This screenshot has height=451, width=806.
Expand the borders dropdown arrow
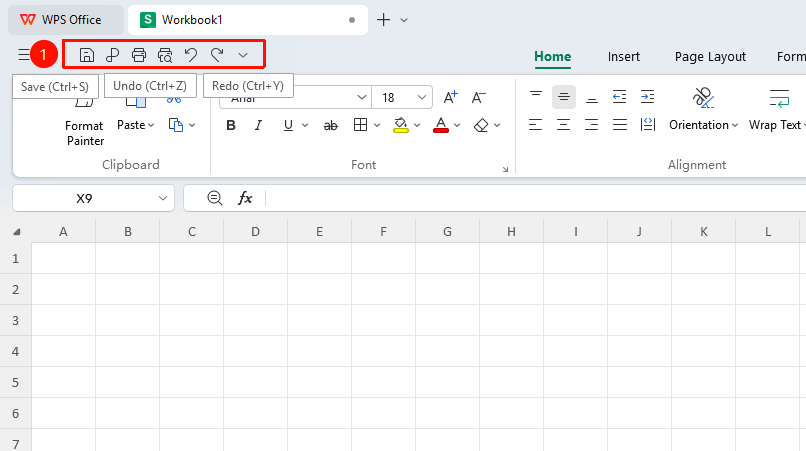click(x=377, y=125)
